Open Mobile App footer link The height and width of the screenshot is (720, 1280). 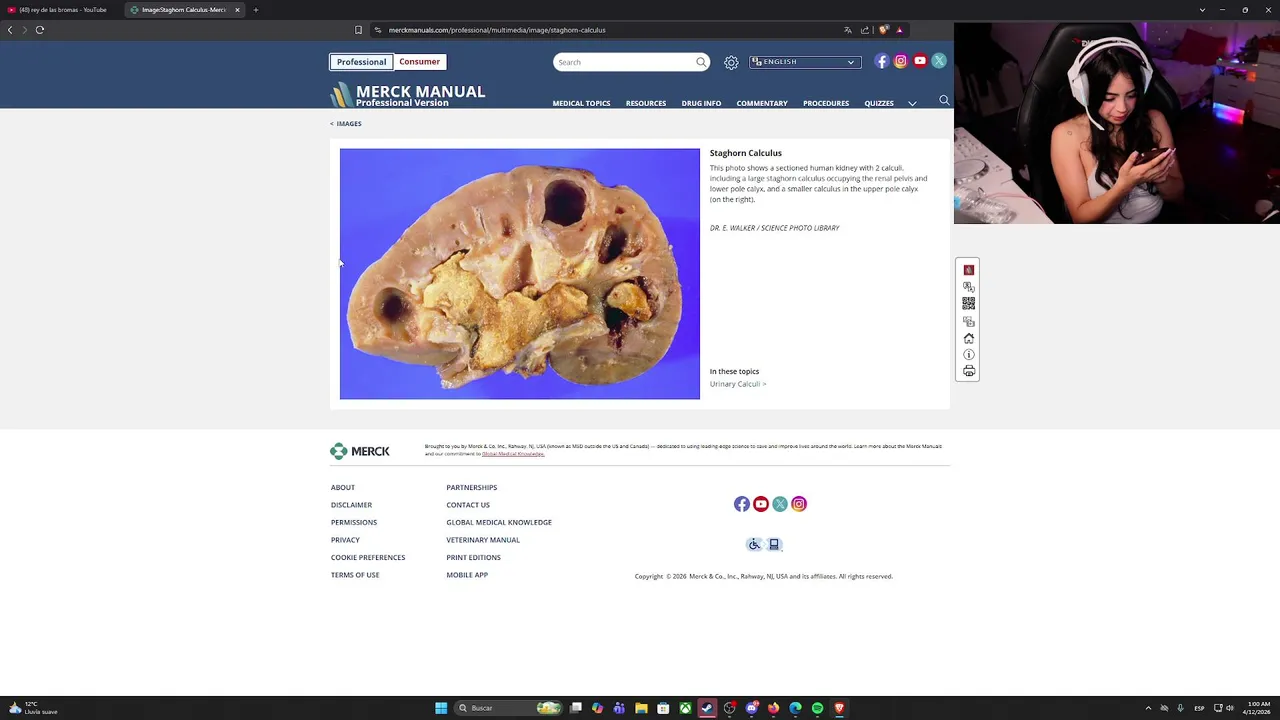tap(467, 575)
